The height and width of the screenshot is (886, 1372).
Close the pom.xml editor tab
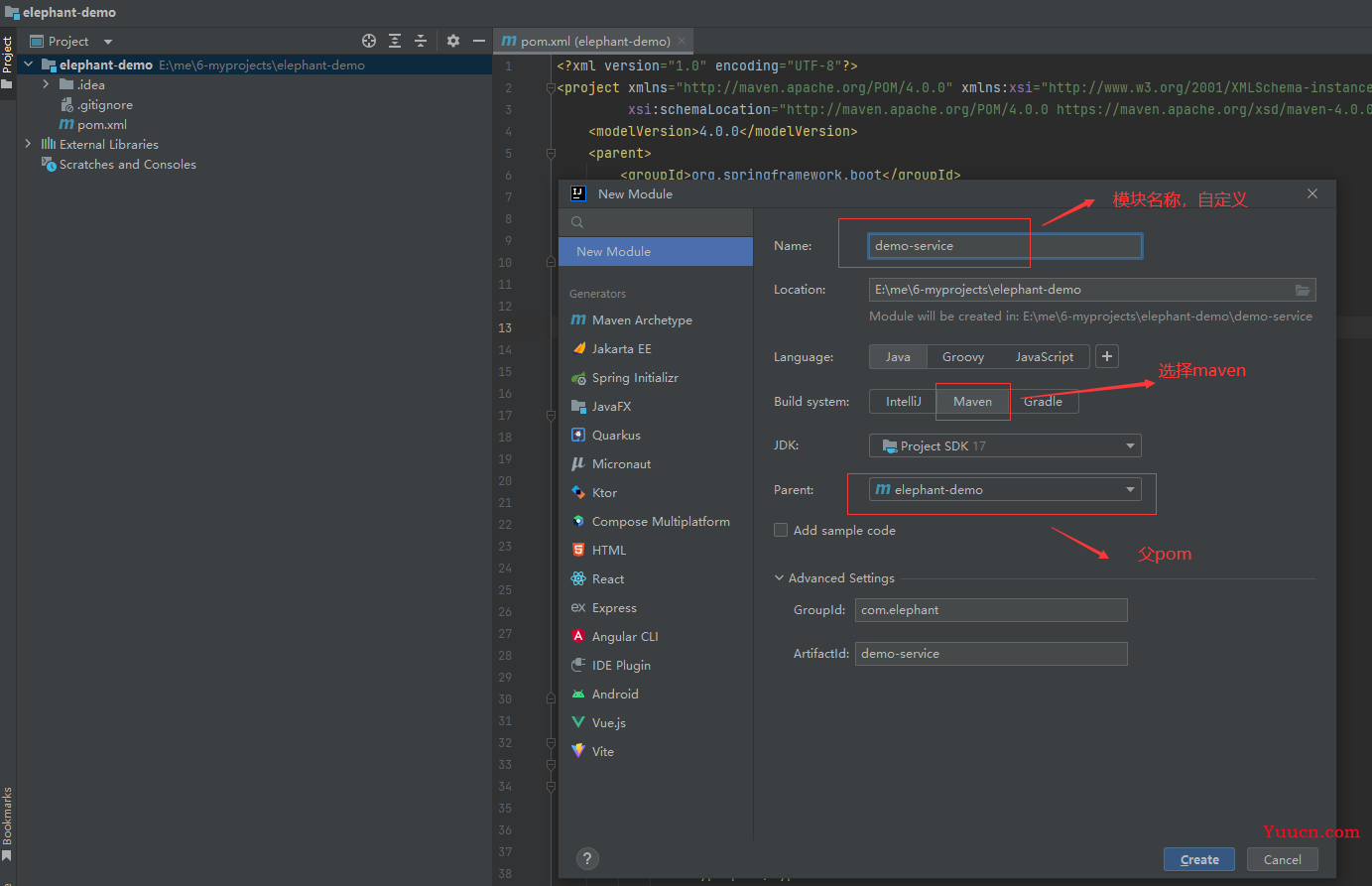pyautogui.click(x=682, y=41)
